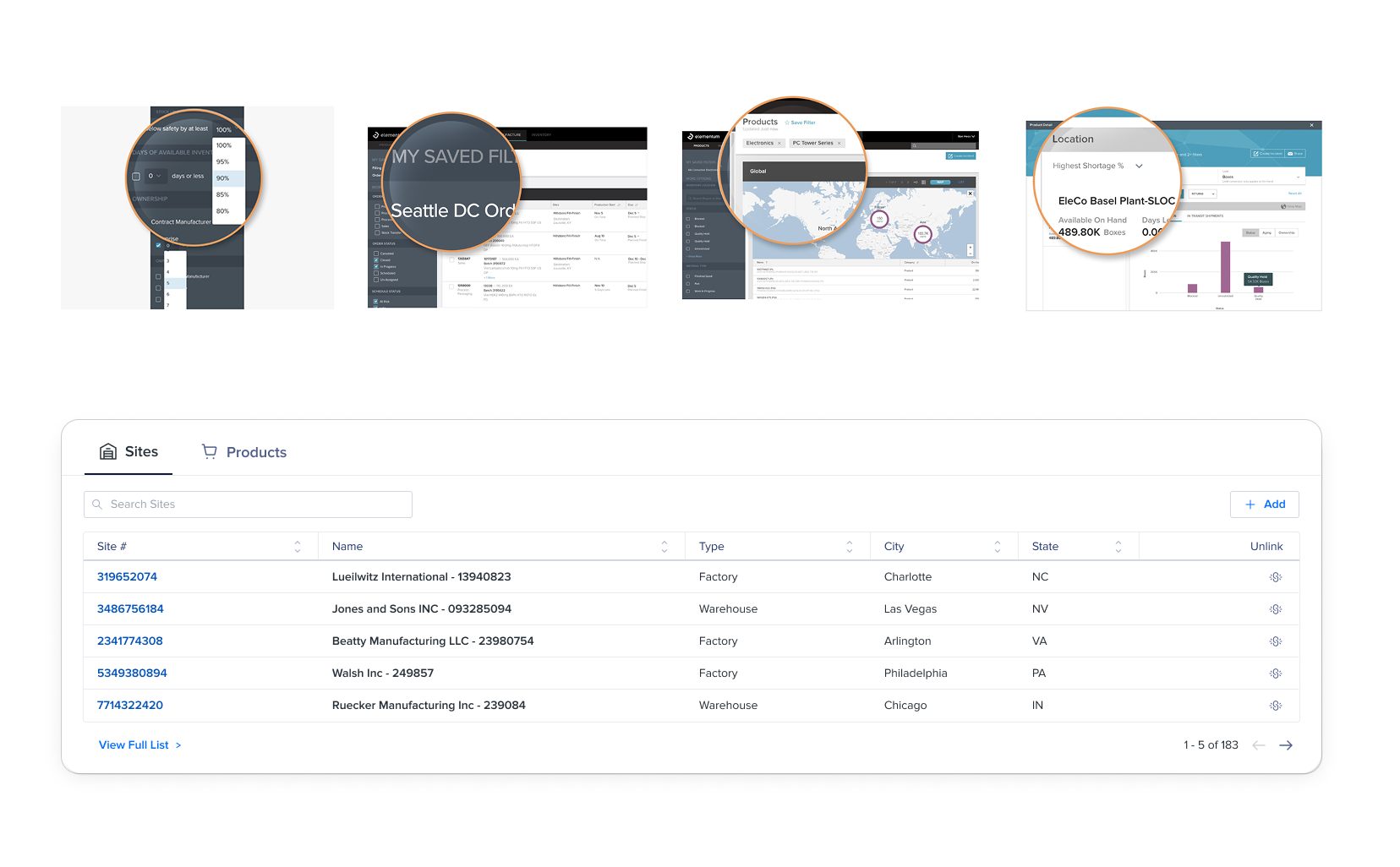Screen dimensions: 1400x867
Task: Go to previous page of sites
Action: point(1259,745)
